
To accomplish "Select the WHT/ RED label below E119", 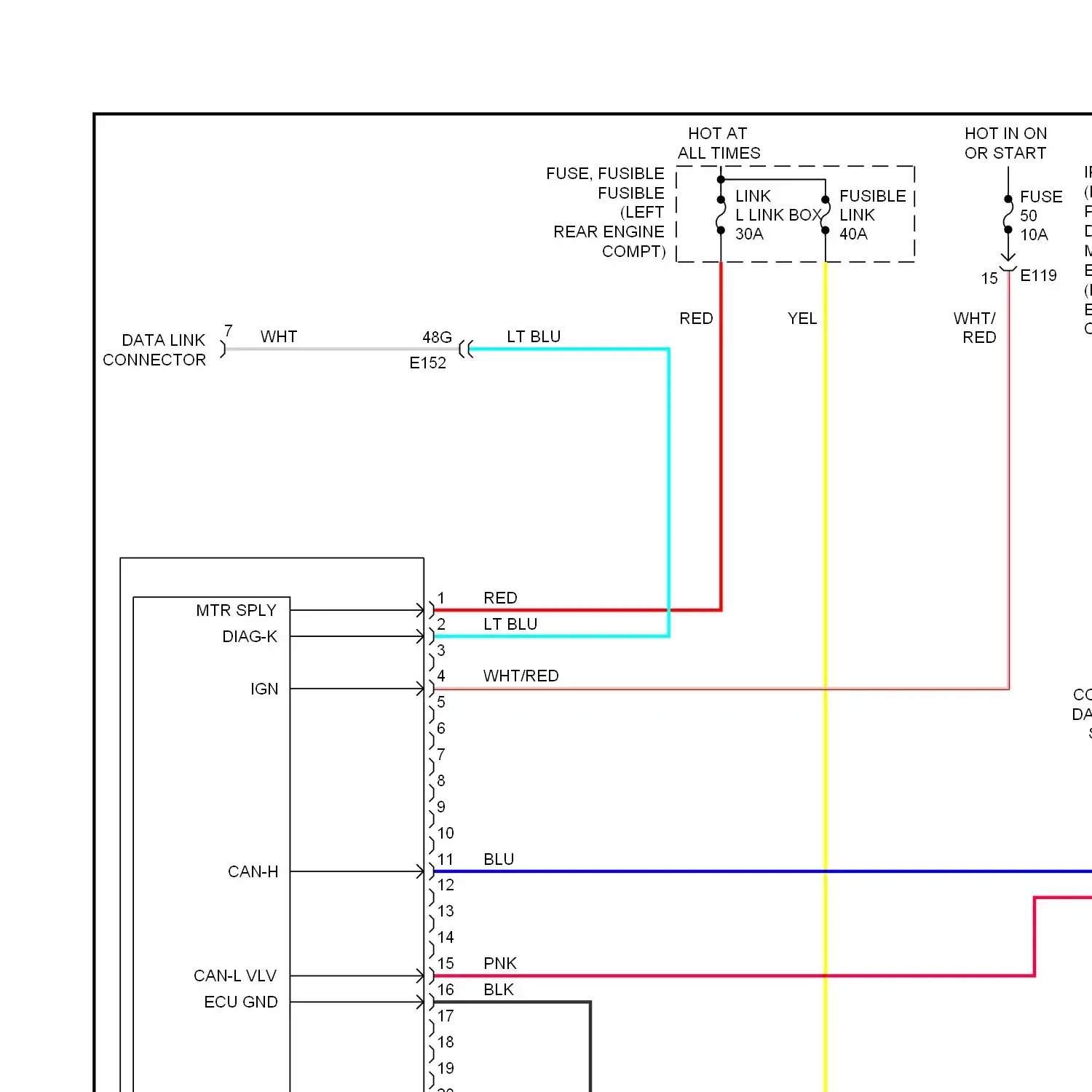I will coord(975,328).
